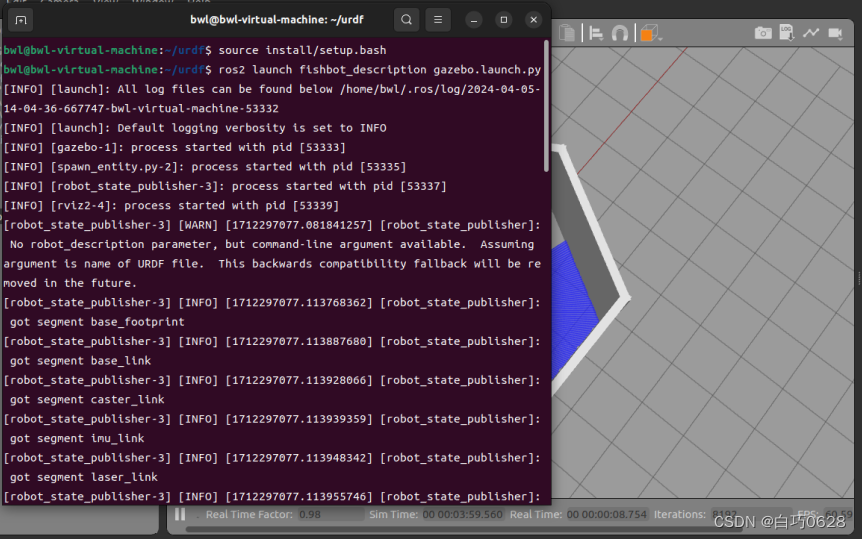Click 'Default logging verbosity is set to INFO' line
The image size is (862, 539).
pyautogui.click(x=195, y=128)
